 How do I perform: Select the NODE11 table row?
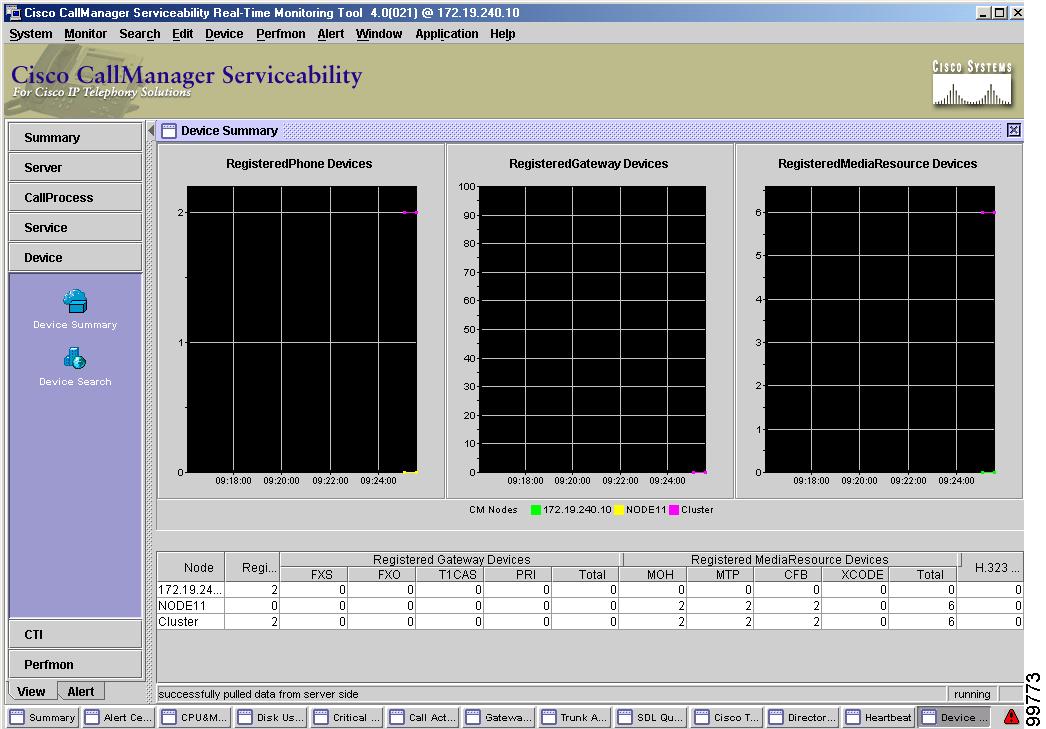[590, 606]
